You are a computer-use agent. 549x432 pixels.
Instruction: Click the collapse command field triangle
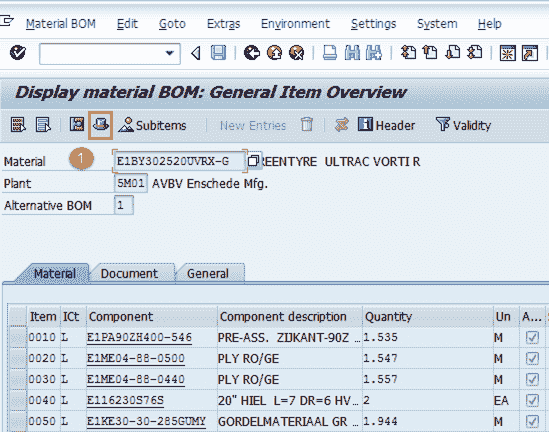coord(196,54)
